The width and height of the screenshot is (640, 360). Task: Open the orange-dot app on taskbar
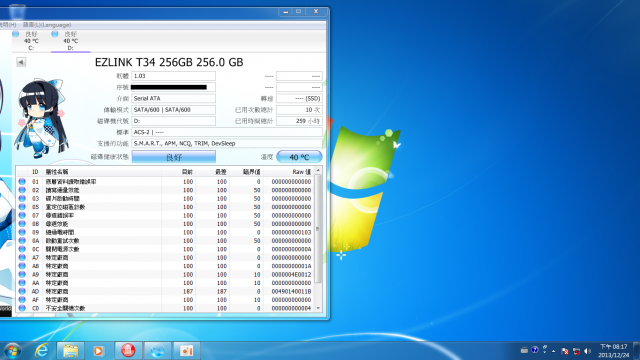point(187,351)
